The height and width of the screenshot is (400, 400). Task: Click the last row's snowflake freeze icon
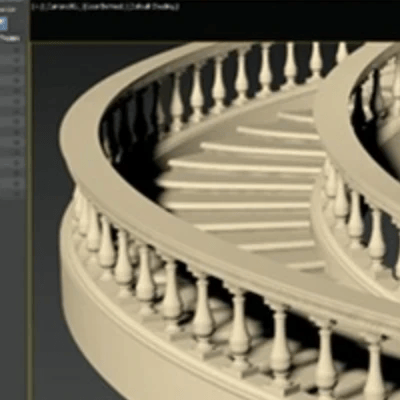(x=16, y=194)
